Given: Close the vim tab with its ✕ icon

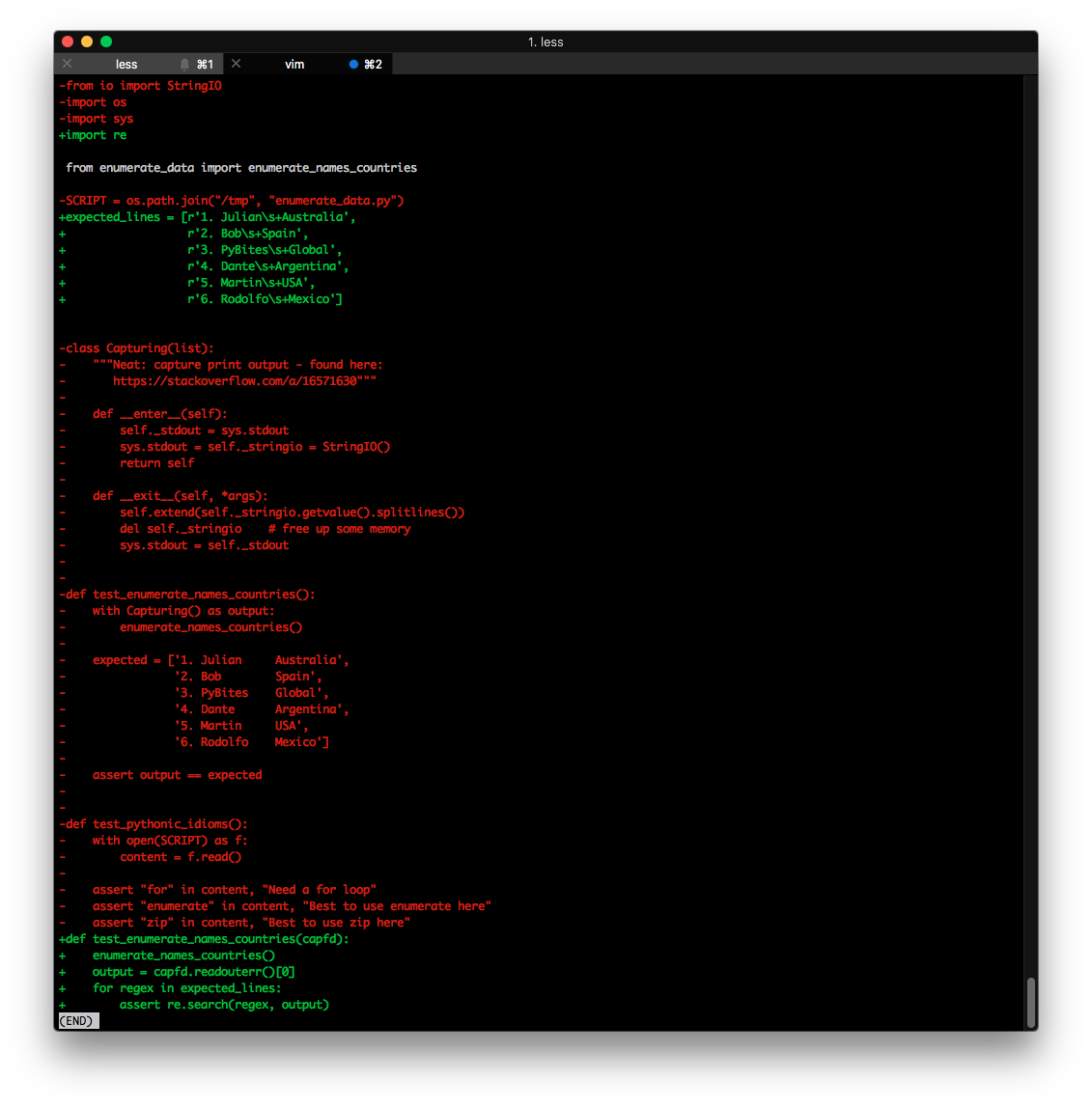Looking at the screenshot, I should pos(236,64).
